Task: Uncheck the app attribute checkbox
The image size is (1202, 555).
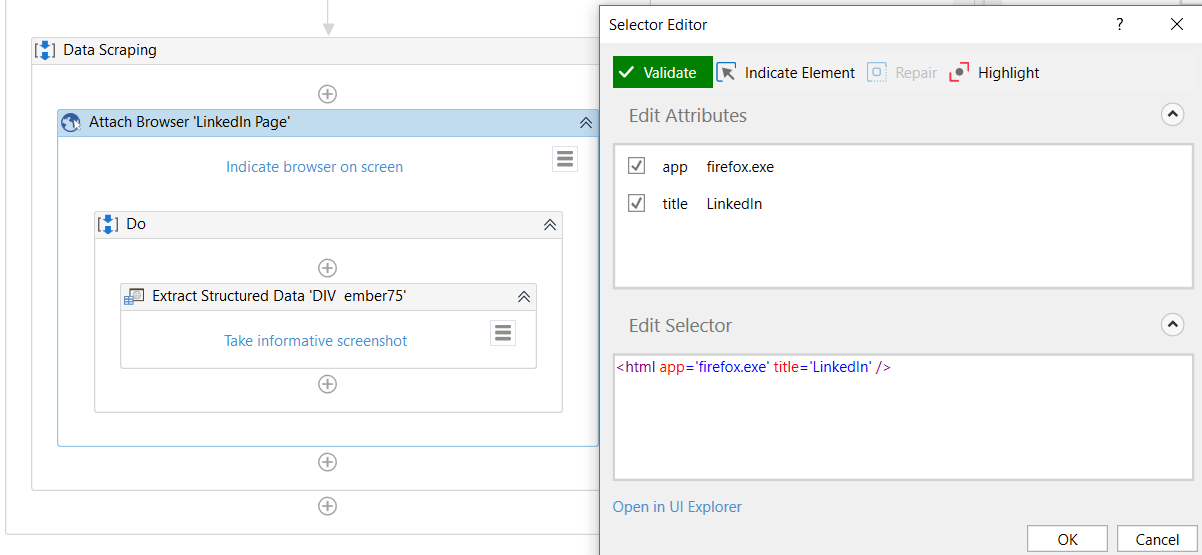Action: tap(637, 166)
